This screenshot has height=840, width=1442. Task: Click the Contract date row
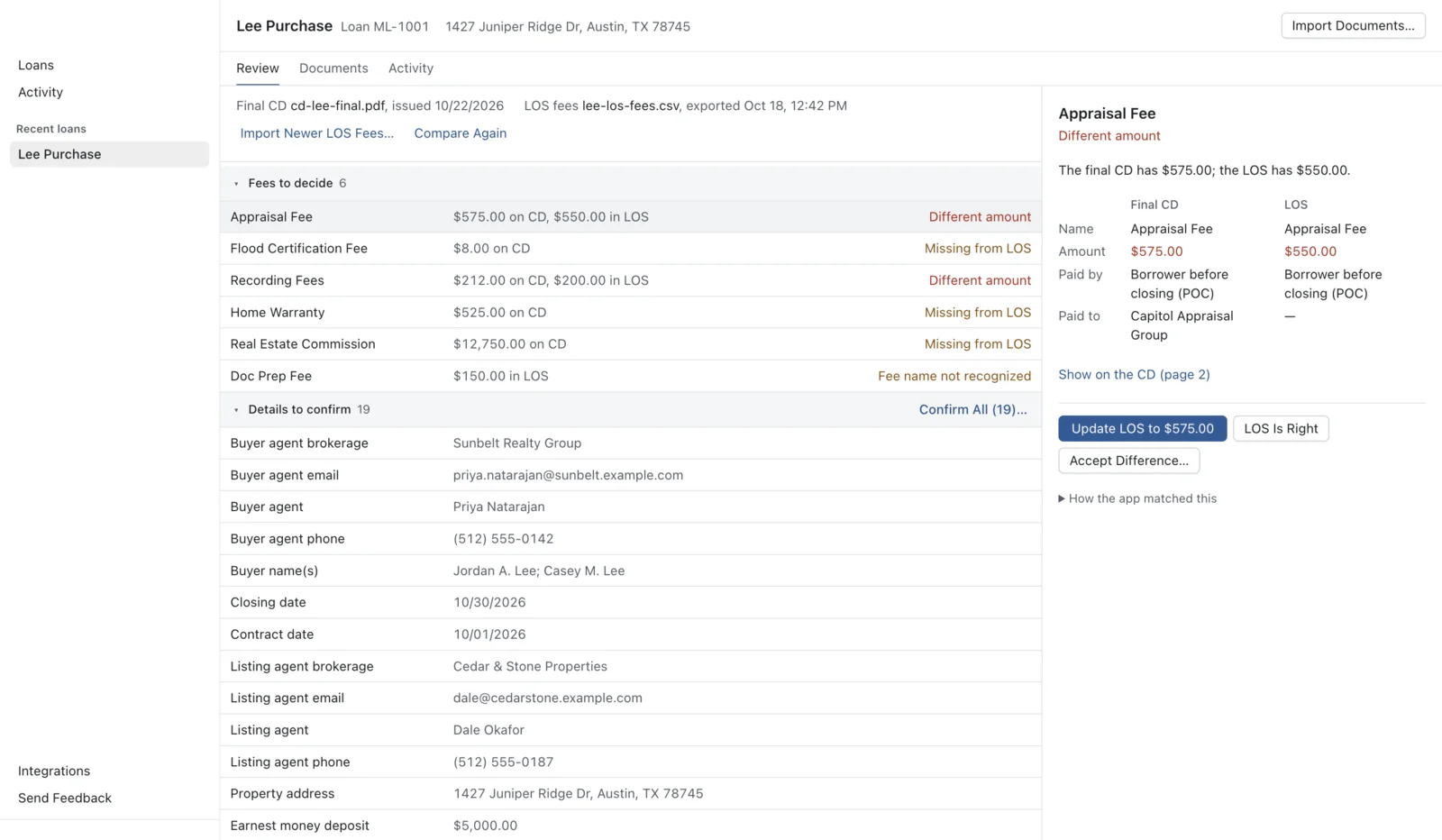pos(631,635)
